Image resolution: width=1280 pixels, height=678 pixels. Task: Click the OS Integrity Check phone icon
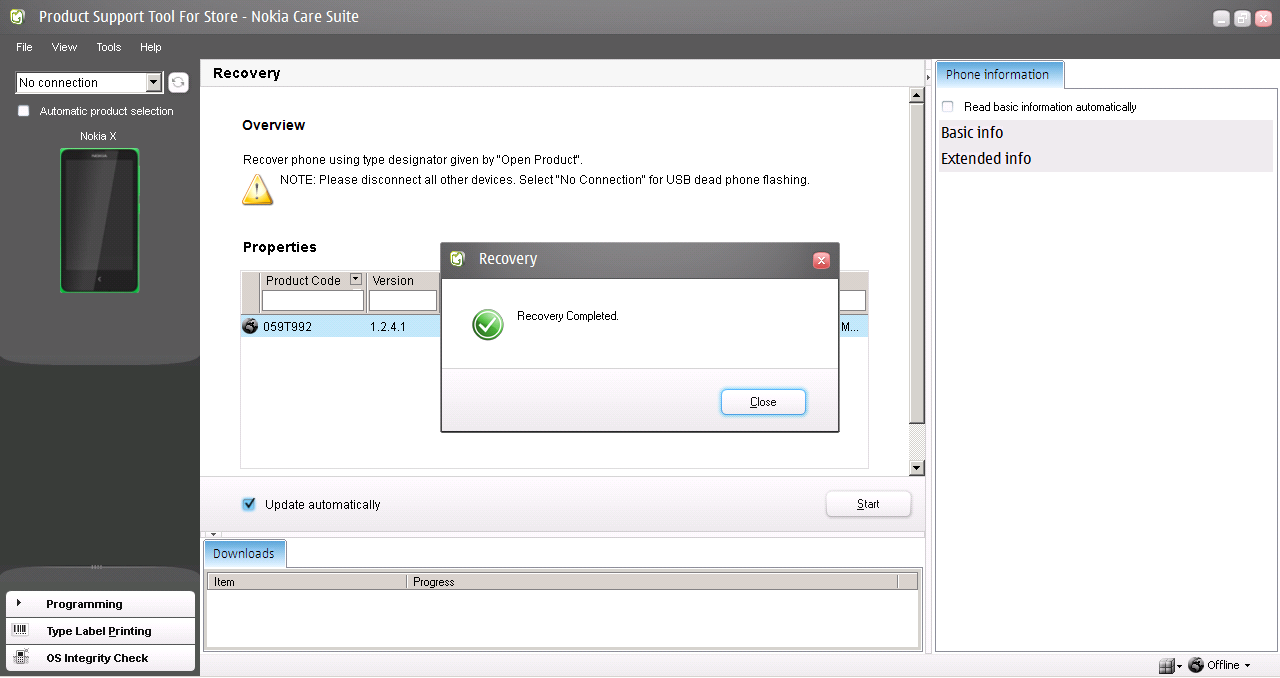20,657
